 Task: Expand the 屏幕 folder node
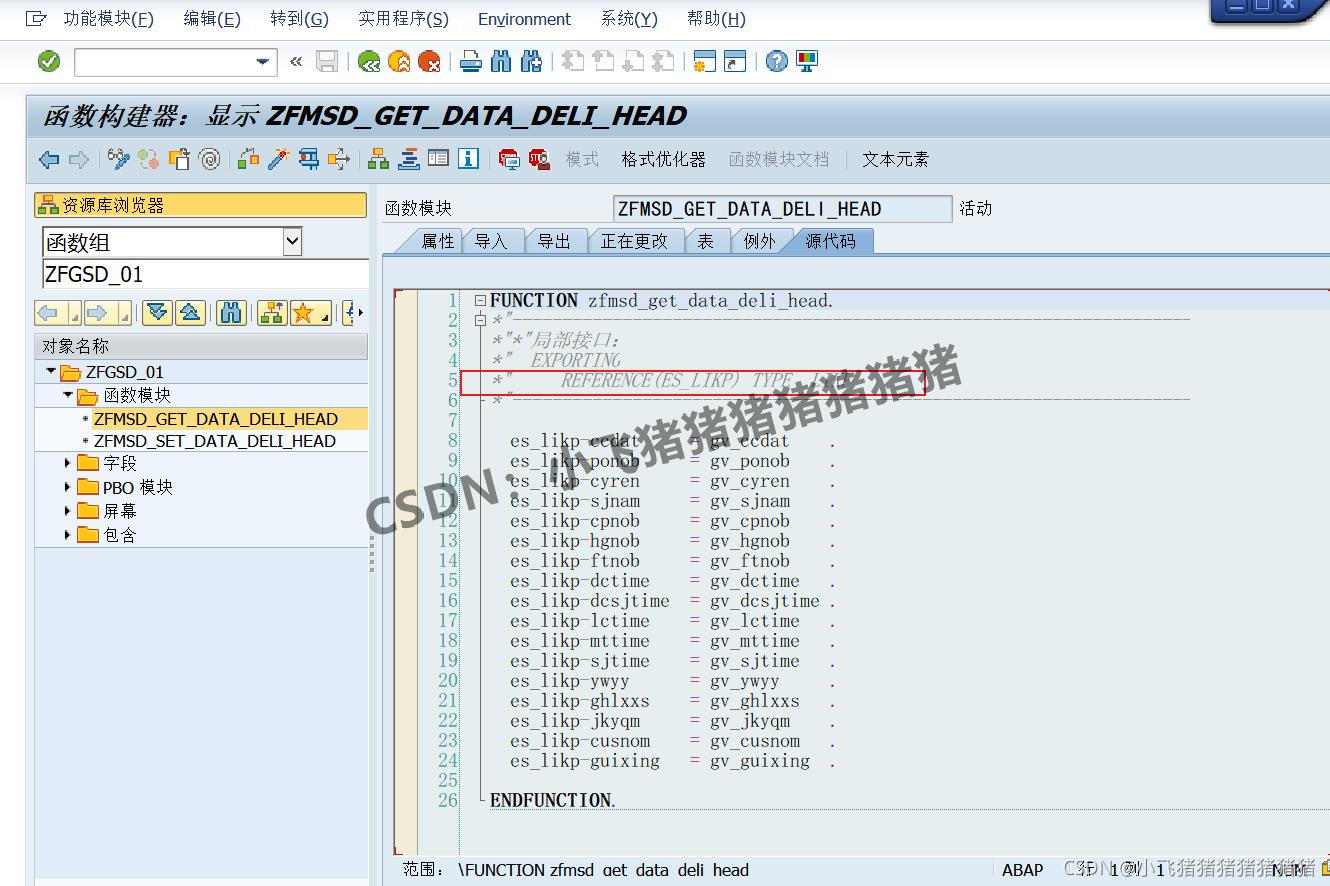click(68, 511)
